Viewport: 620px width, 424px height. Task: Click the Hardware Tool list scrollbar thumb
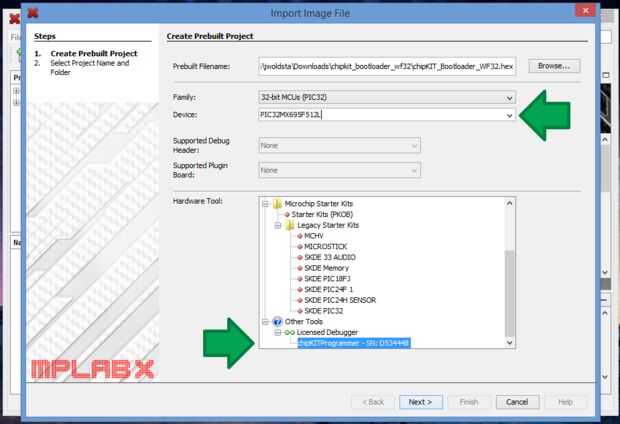(509, 293)
